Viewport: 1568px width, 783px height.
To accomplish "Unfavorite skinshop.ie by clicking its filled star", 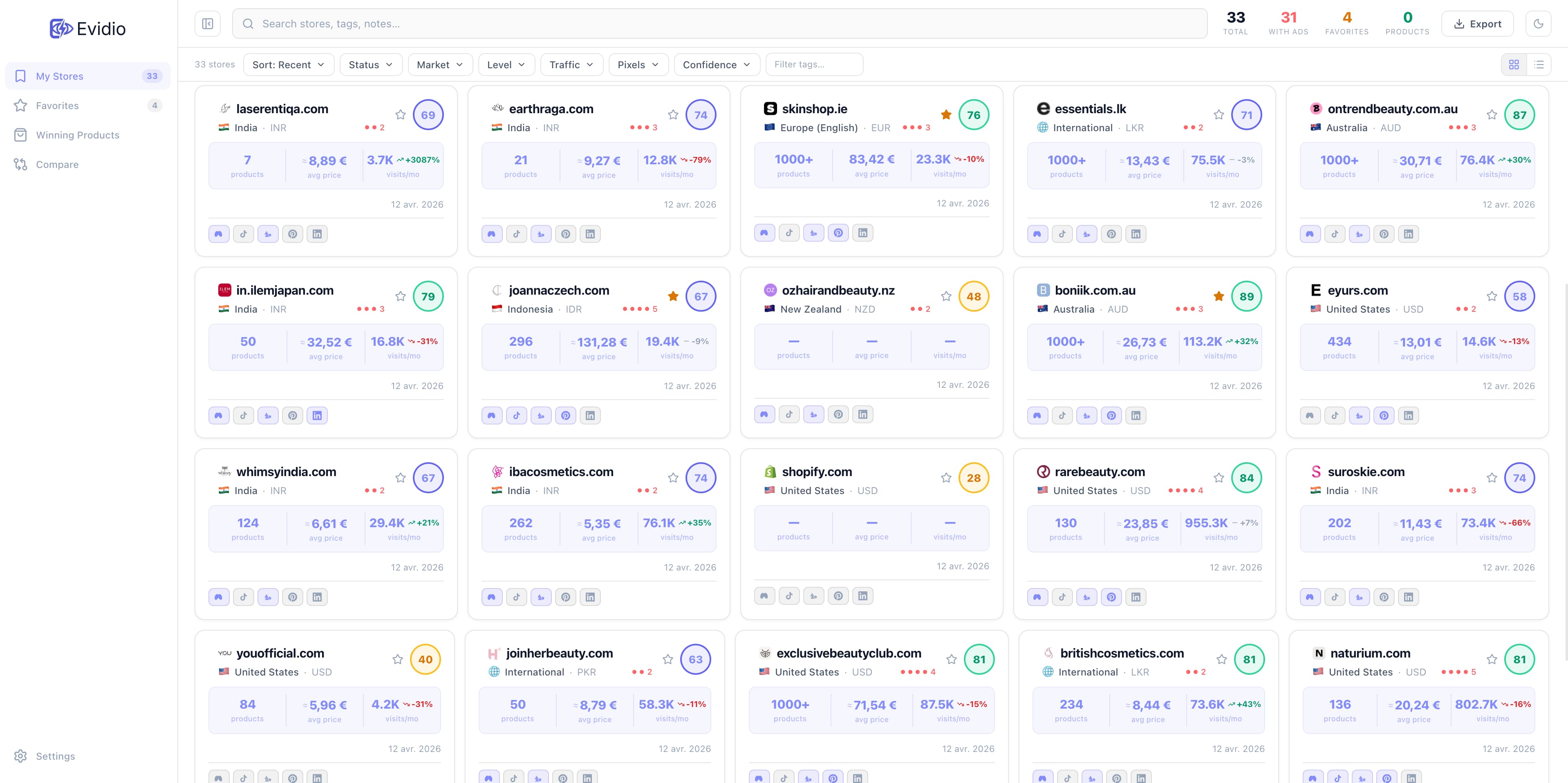I will pyautogui.click(x=946, y=114).
